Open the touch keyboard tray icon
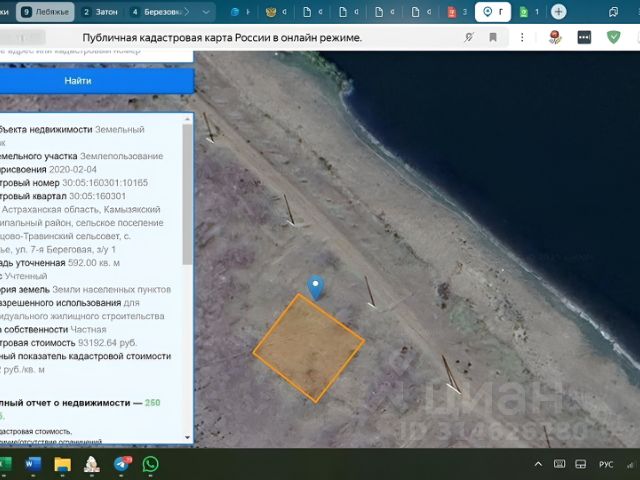This screenshot has height=480, width=640. coord(560,464)
